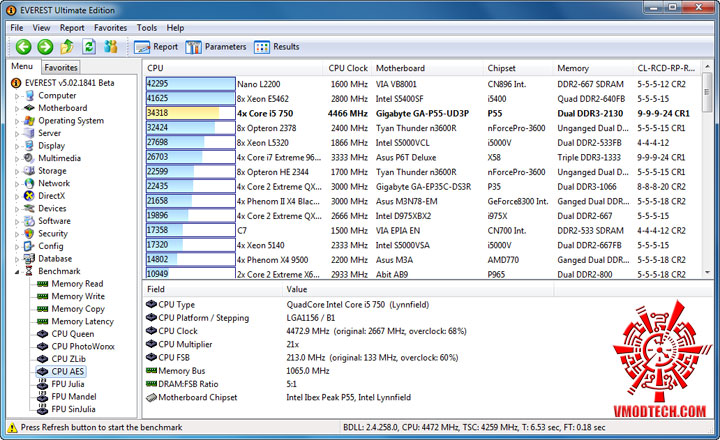Select the Benchmark hourglass icon
720x440 pixels.
coord(29,271)
